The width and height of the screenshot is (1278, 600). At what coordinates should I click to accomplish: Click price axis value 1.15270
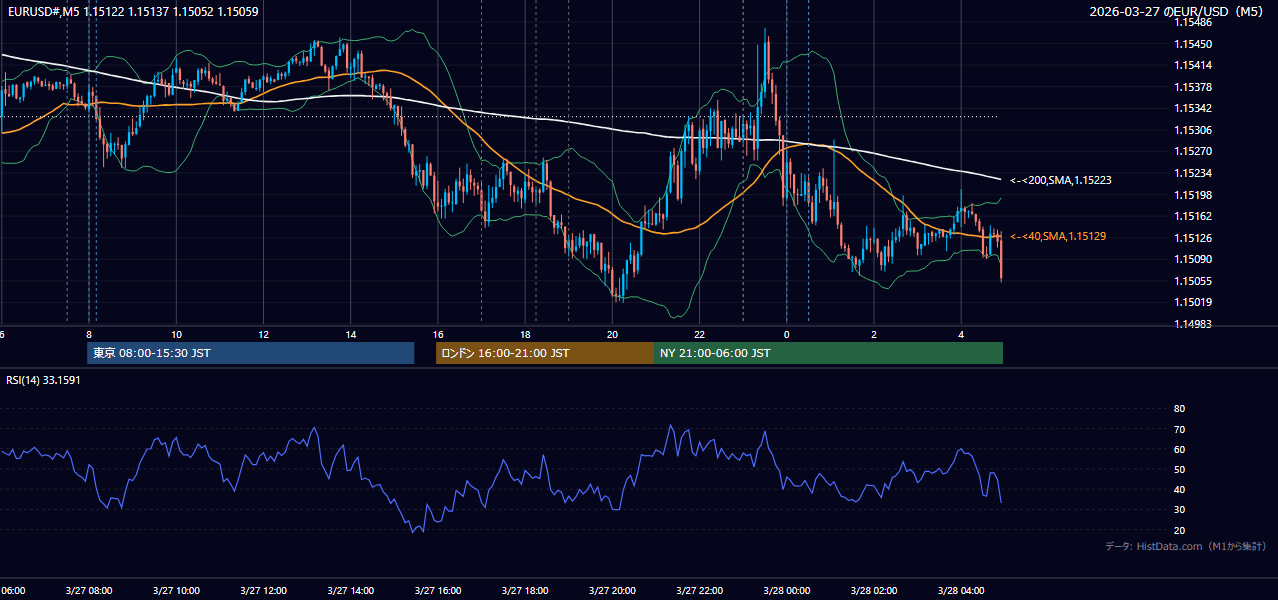[1193, 151]
